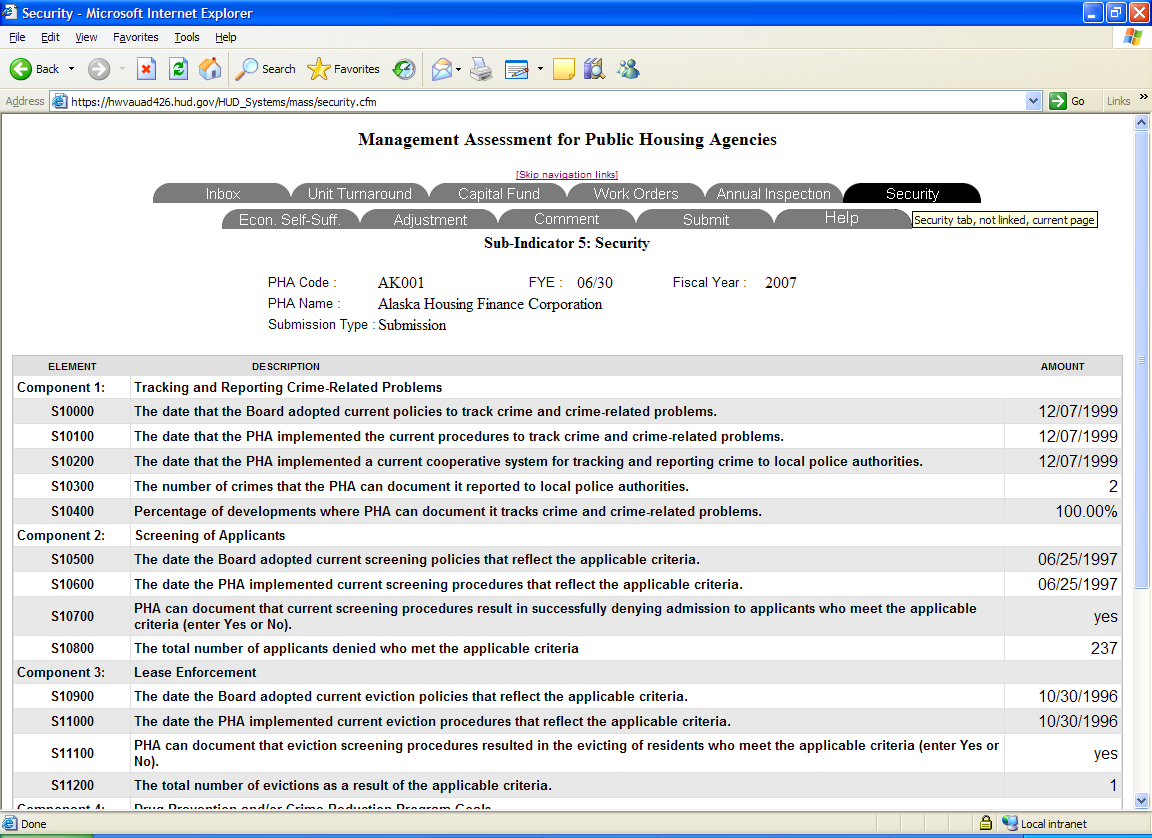1152x838 pixels.
Task: Click the Stop loading icon
Action: 146,69
